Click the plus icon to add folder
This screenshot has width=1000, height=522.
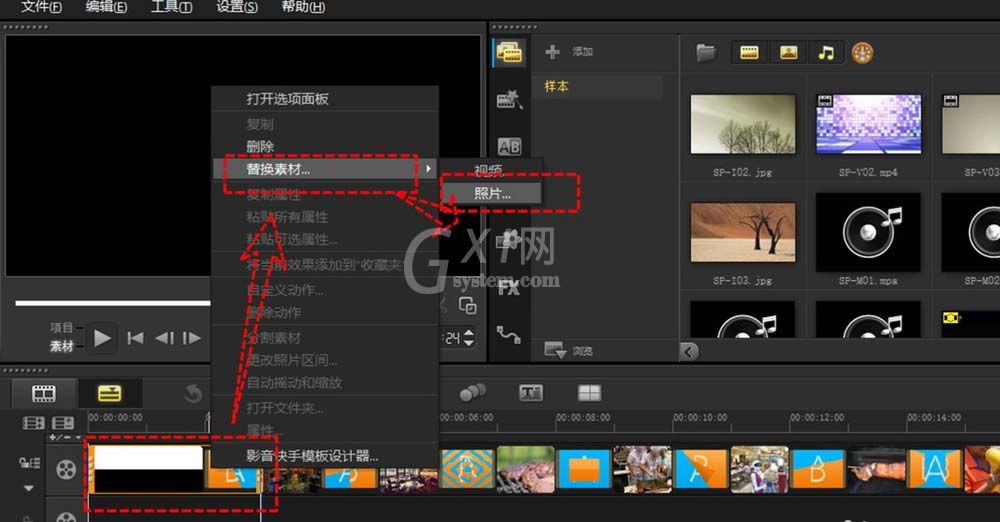pos(552,52)
